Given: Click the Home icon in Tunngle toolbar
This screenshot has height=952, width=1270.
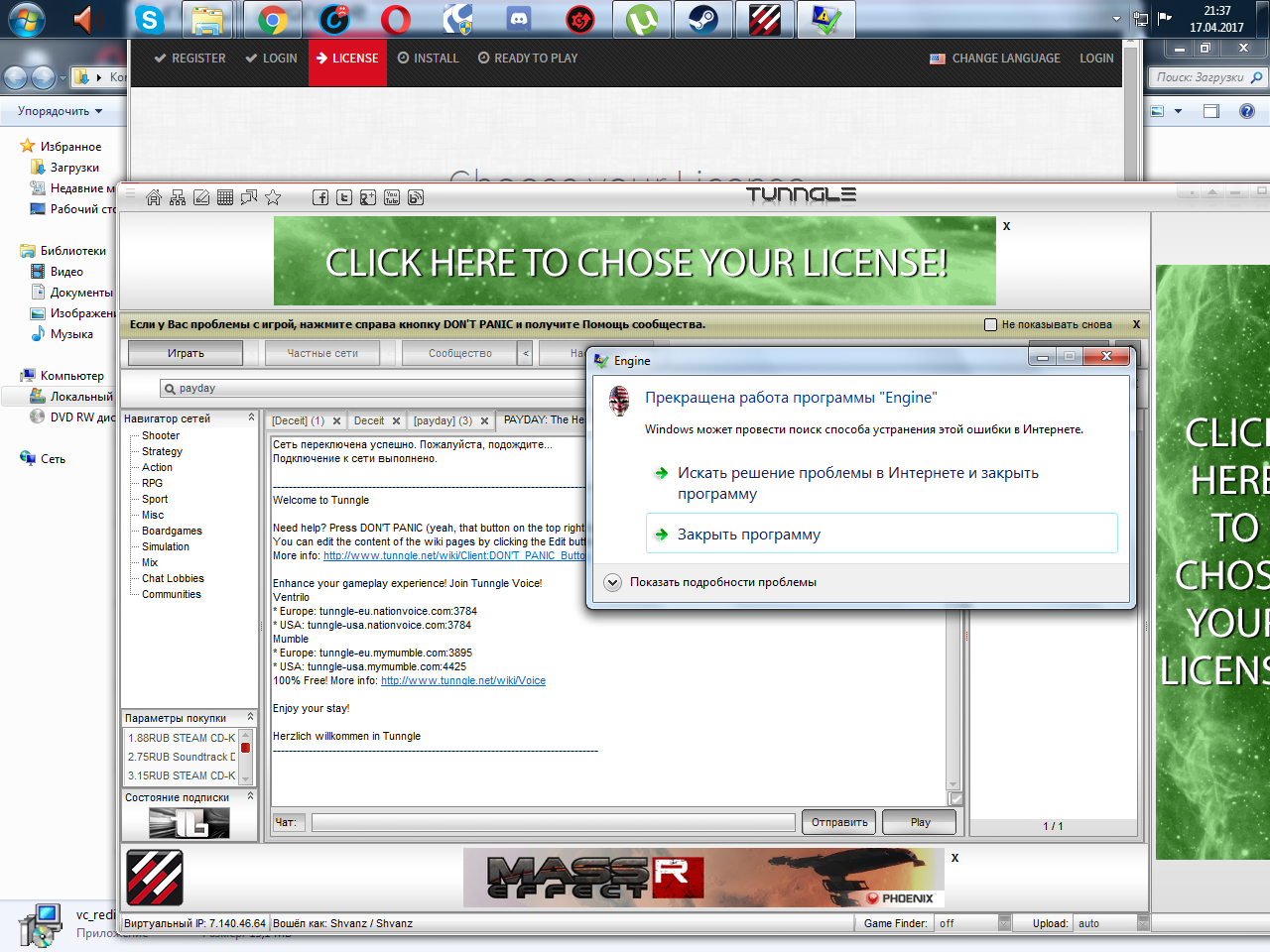Looking at the screenshot, I should pyautogui.click(x=154, y=197).
